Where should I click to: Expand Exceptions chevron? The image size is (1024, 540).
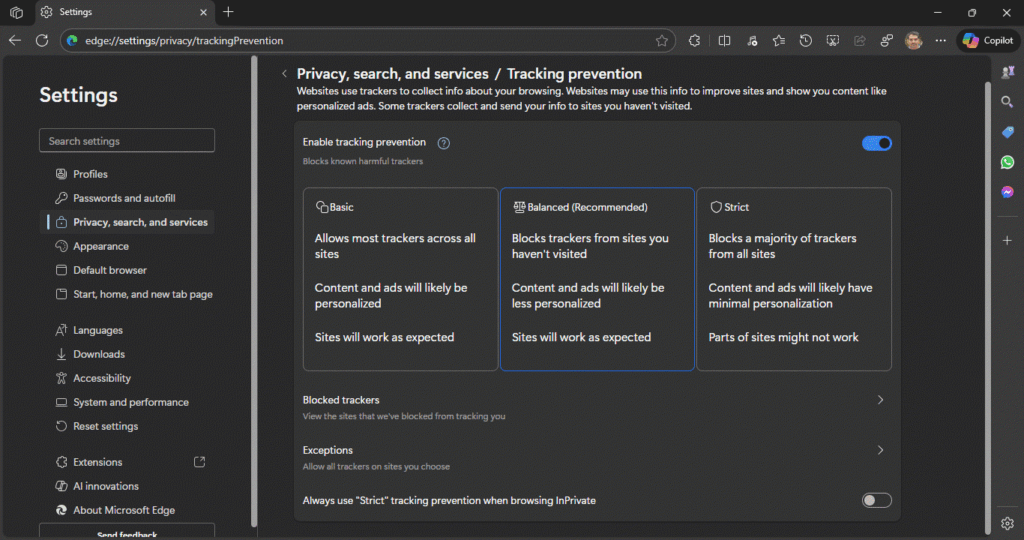tap(880, 450)
